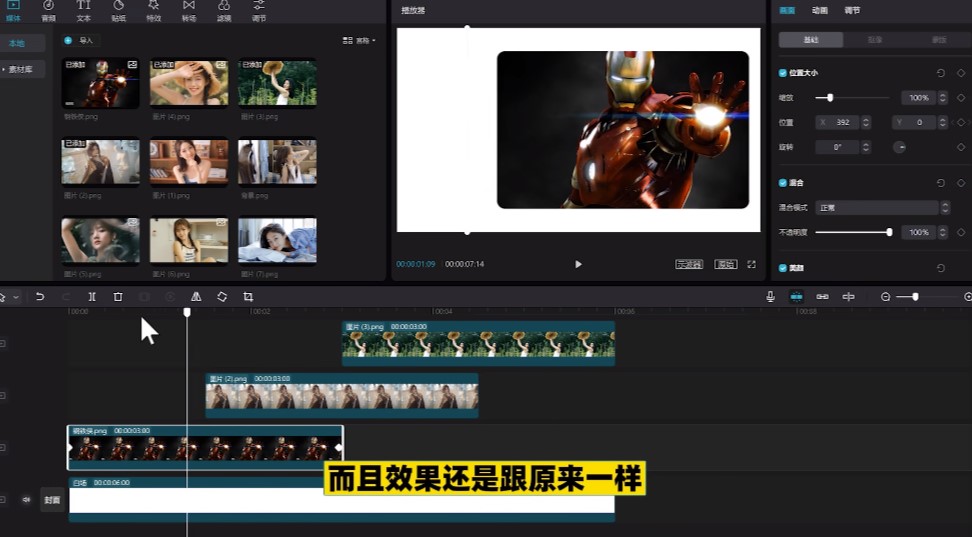
Task: Reset 美颜 settings
Action: coord(940,268)
